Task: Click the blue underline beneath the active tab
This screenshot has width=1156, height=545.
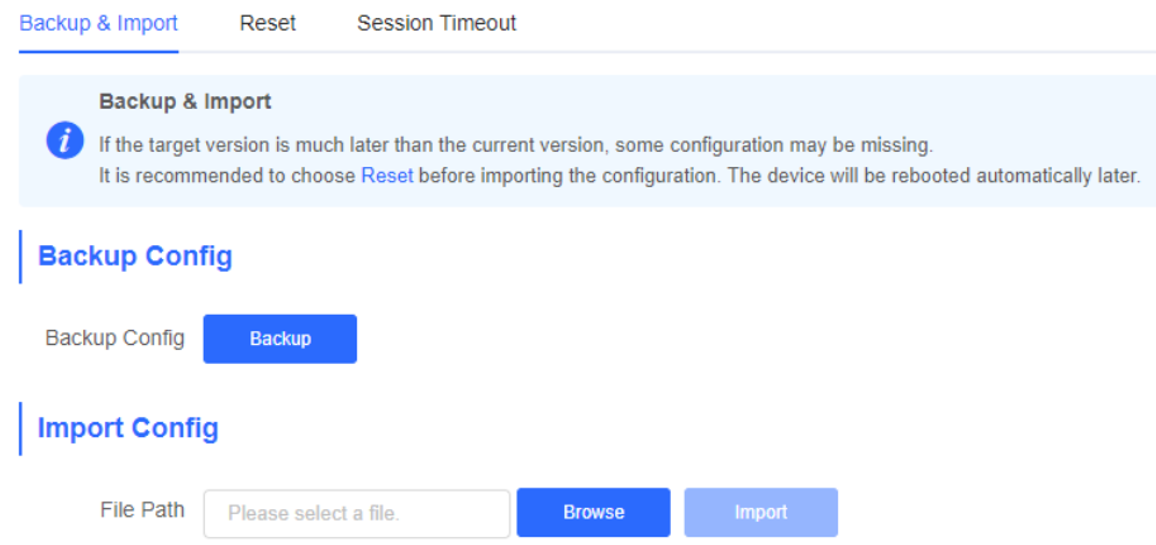Action: (99, 52)
